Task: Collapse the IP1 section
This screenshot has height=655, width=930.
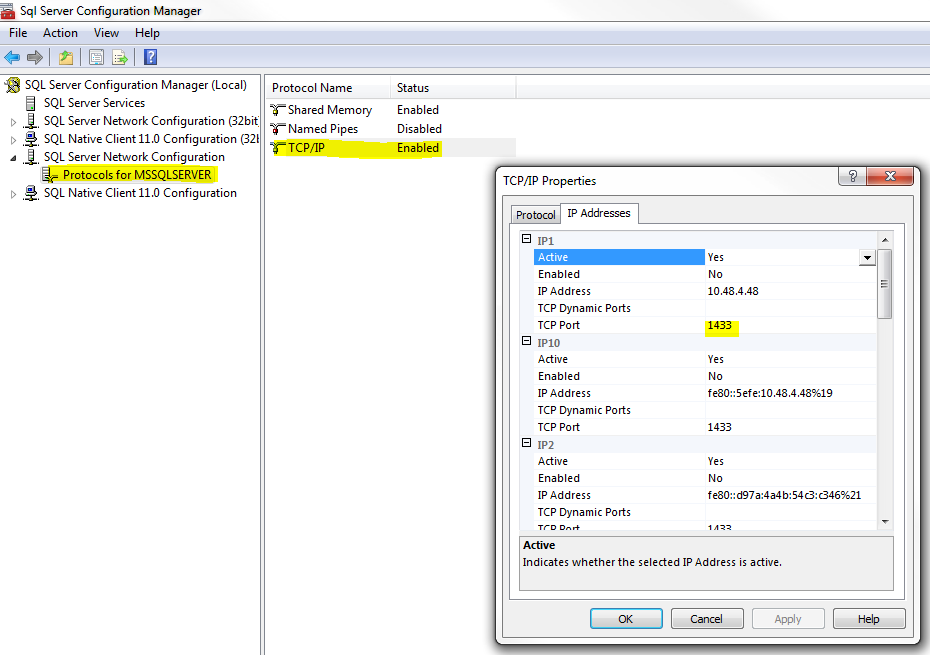Action: (x=526, y=239)
